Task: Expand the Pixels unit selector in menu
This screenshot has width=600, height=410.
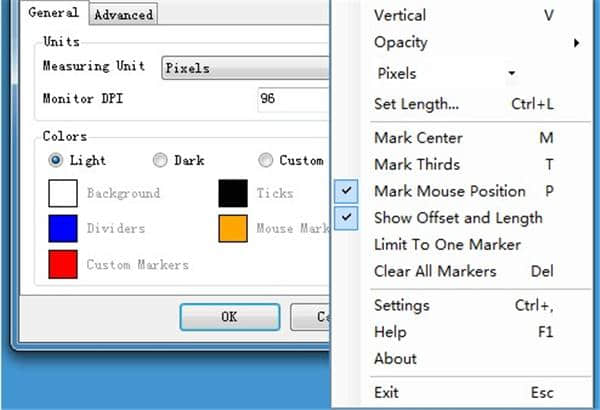Action: click(511, 73)
